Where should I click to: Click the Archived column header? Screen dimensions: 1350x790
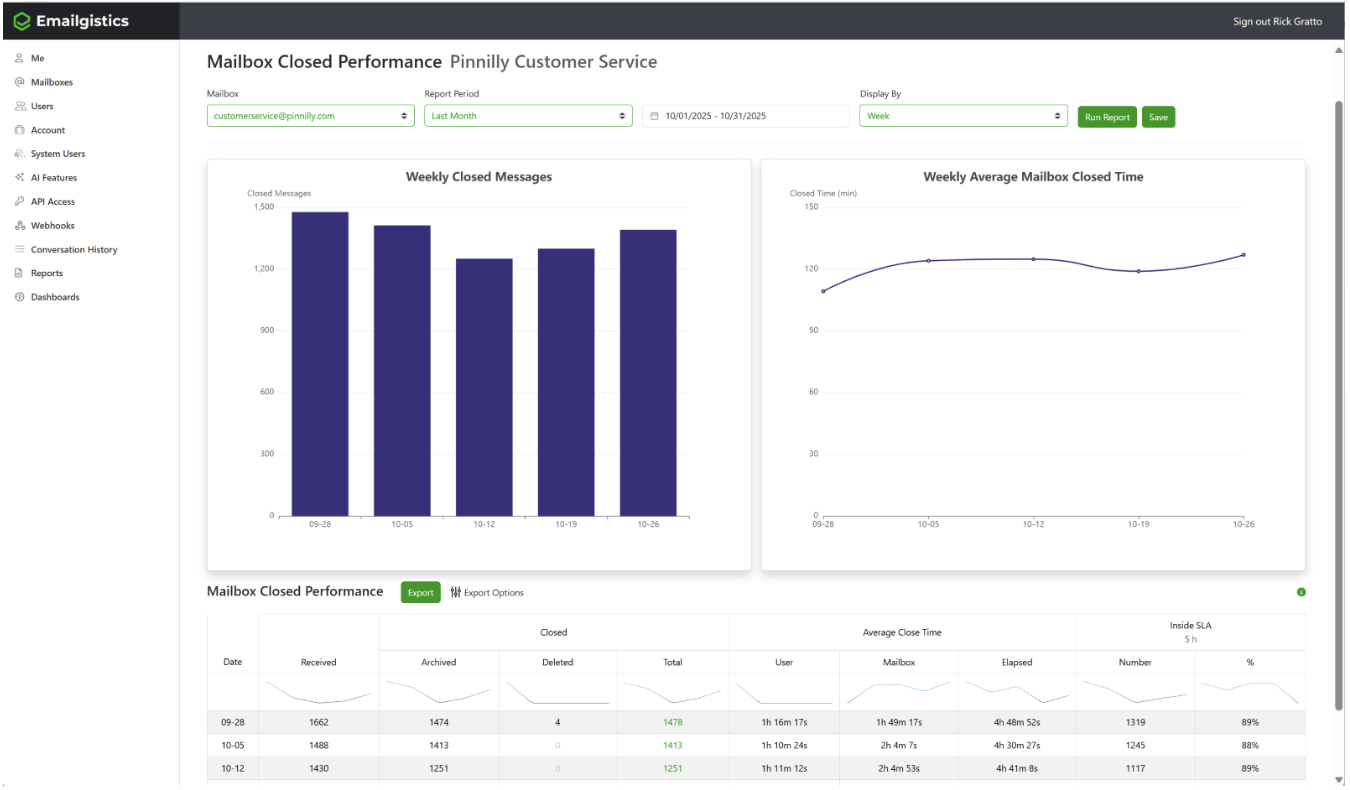coord(438,662)
